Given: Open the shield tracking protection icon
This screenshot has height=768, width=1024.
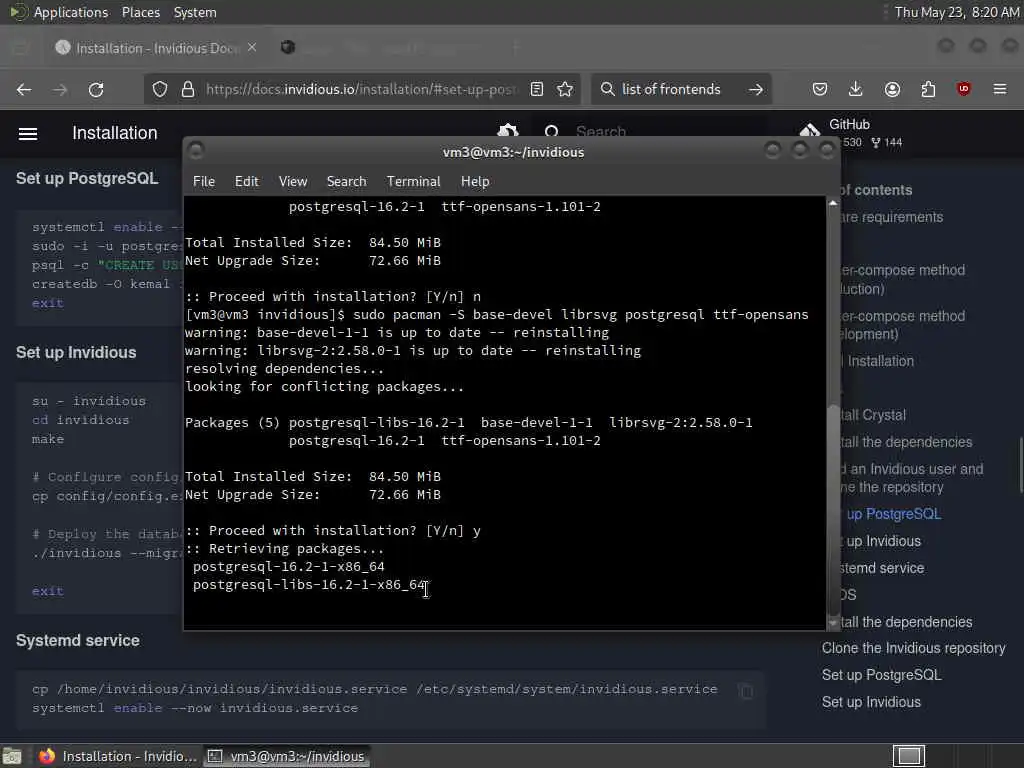Looking at the screenshot, I should click(160, 89).
